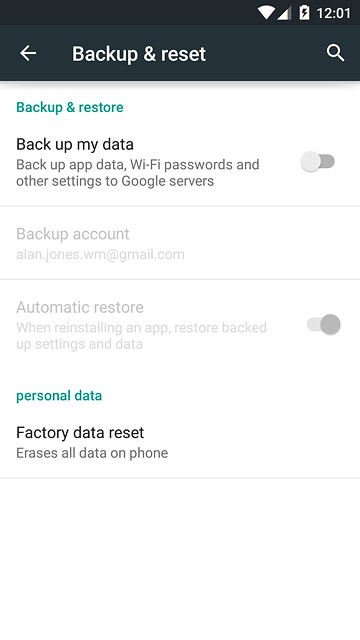Tap the Backup & restore section header

(x=70, y=107)
